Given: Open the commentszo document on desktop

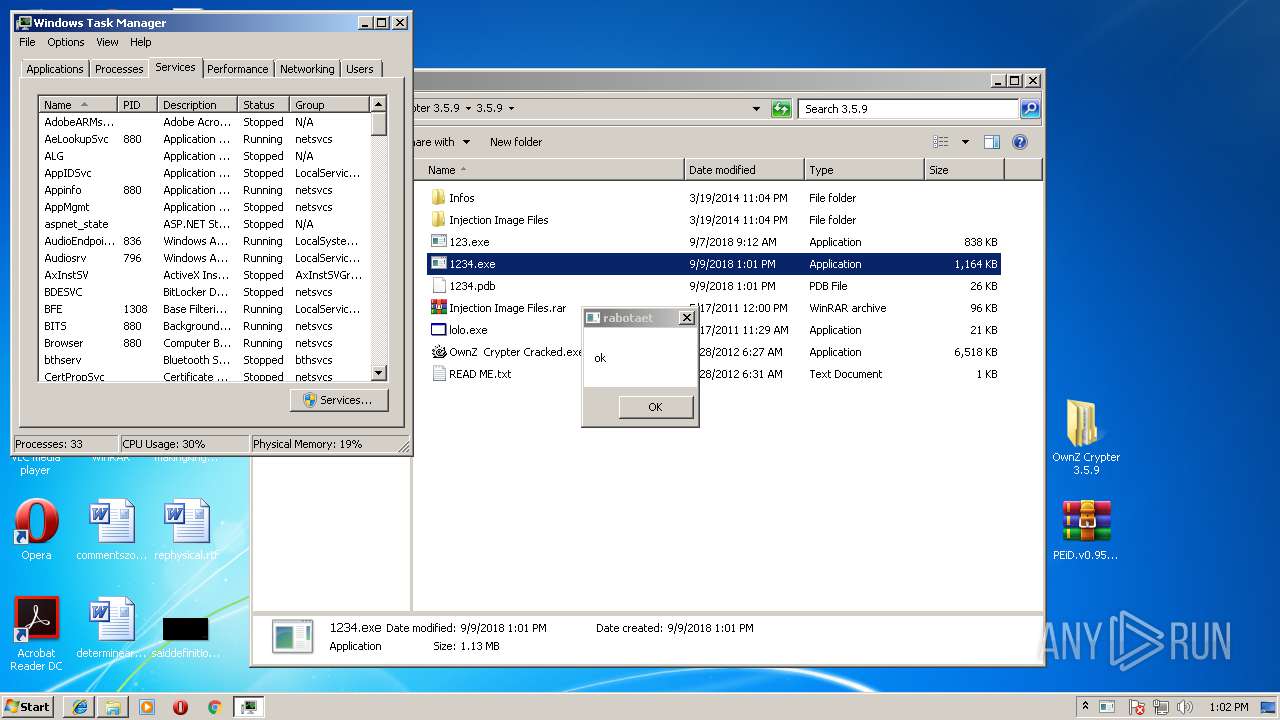Looking at the screenshot, I should coord(111,530).
